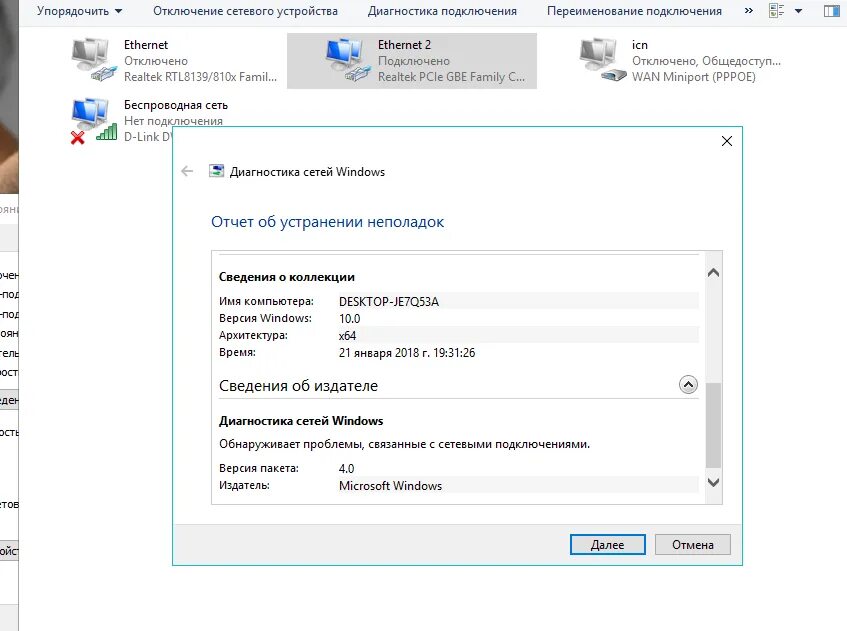Click the Ethernet 2 connection name
847x631 pixels.
[x=404, y=45]
